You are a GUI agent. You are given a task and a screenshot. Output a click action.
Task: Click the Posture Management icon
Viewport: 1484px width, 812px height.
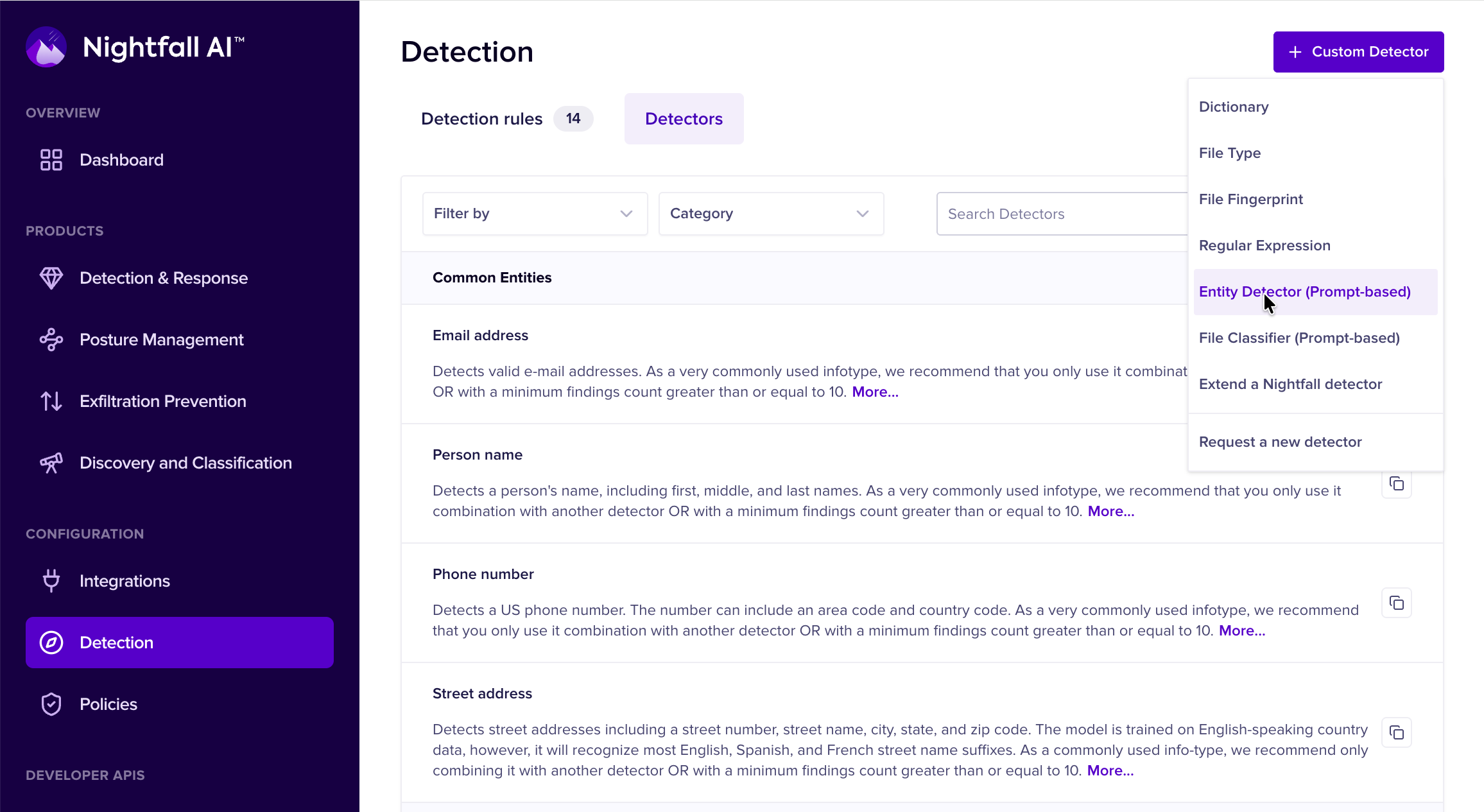point(51,340)
